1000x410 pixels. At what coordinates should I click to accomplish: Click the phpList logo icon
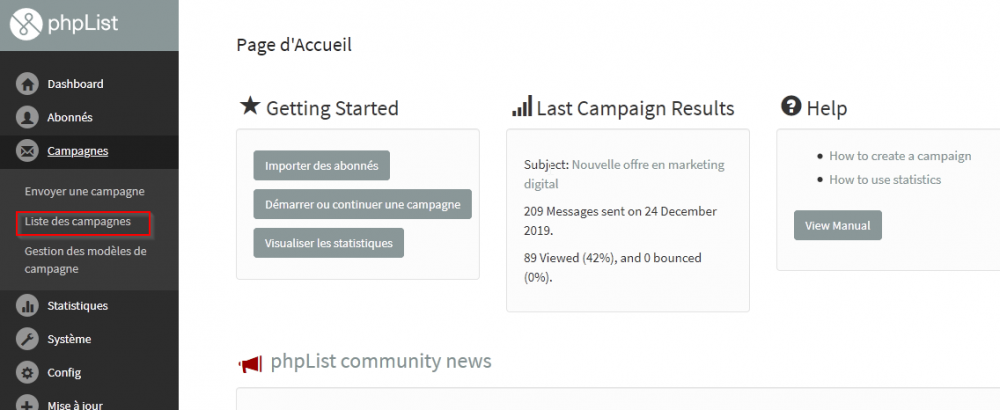[26, 24]
